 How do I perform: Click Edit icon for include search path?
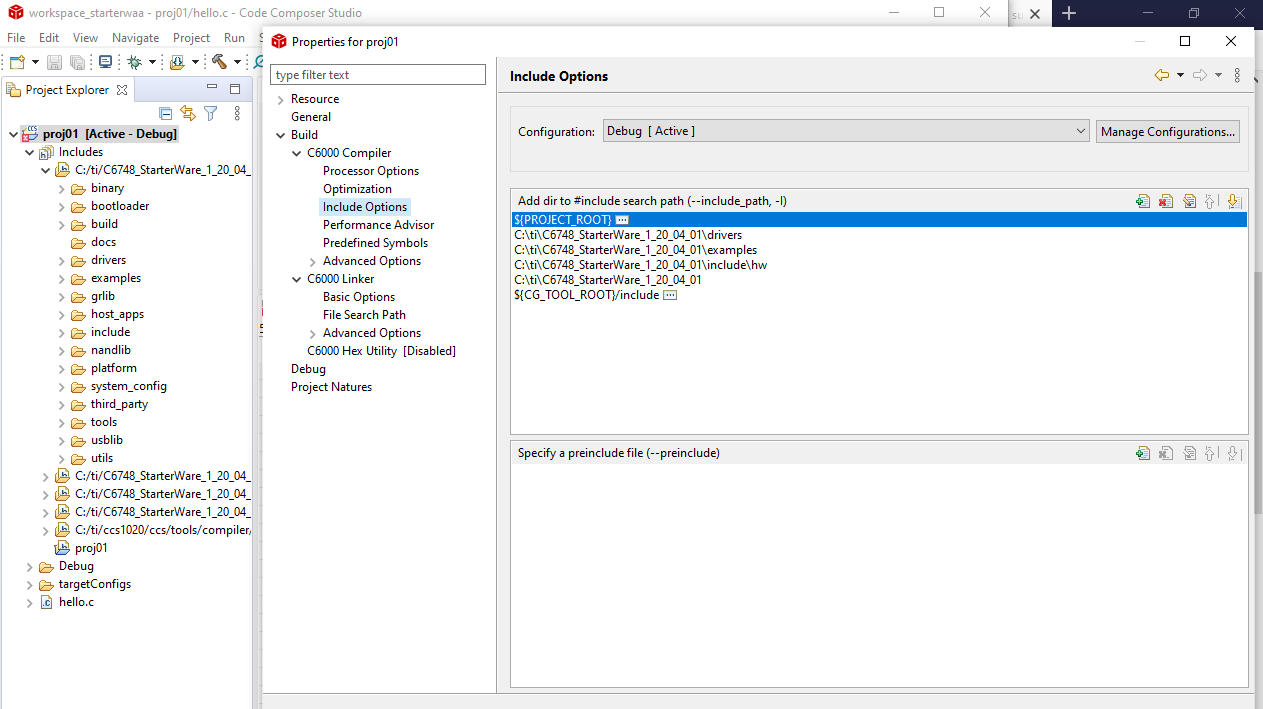coord(1189,201)
